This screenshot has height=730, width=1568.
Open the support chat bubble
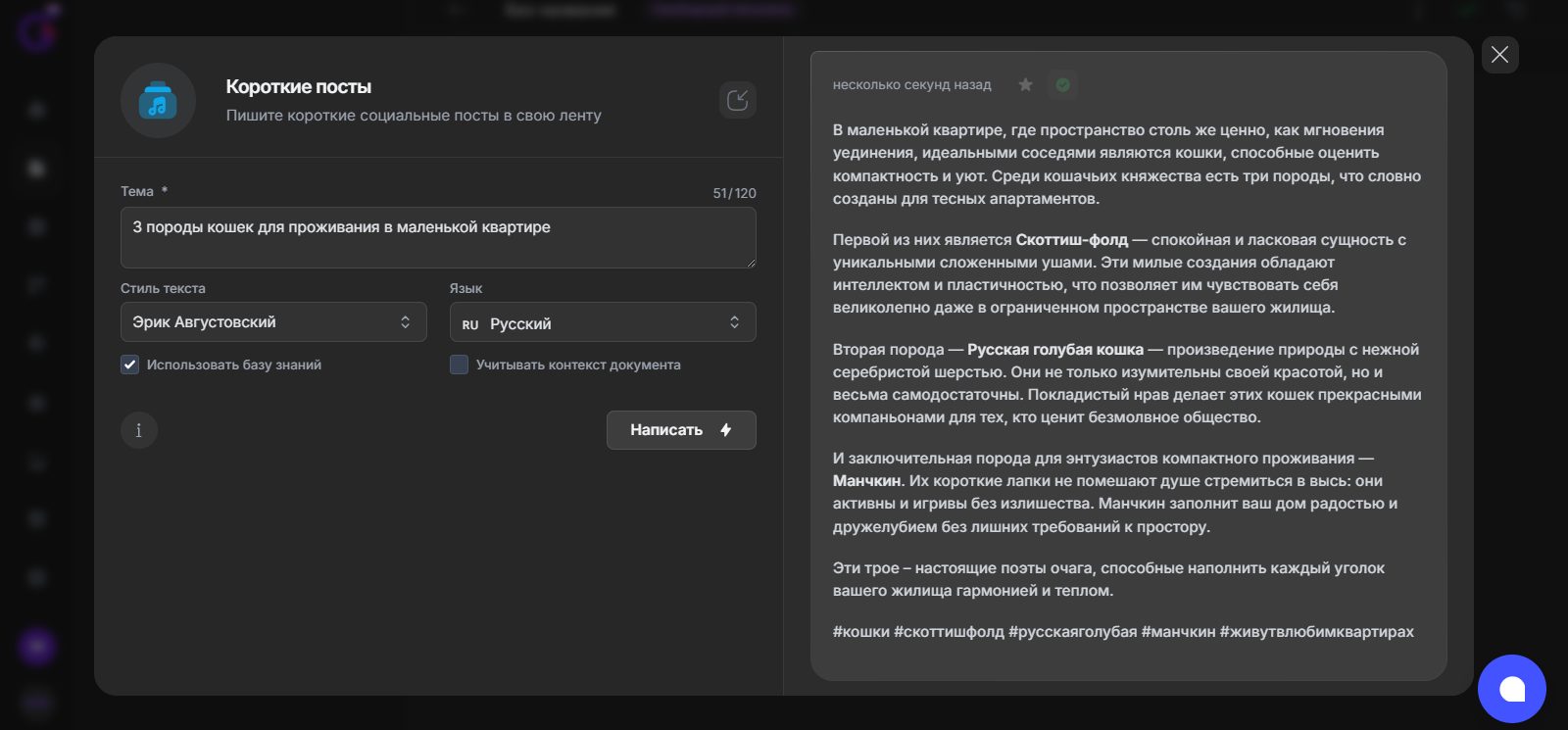click(x=1511, y=689)
